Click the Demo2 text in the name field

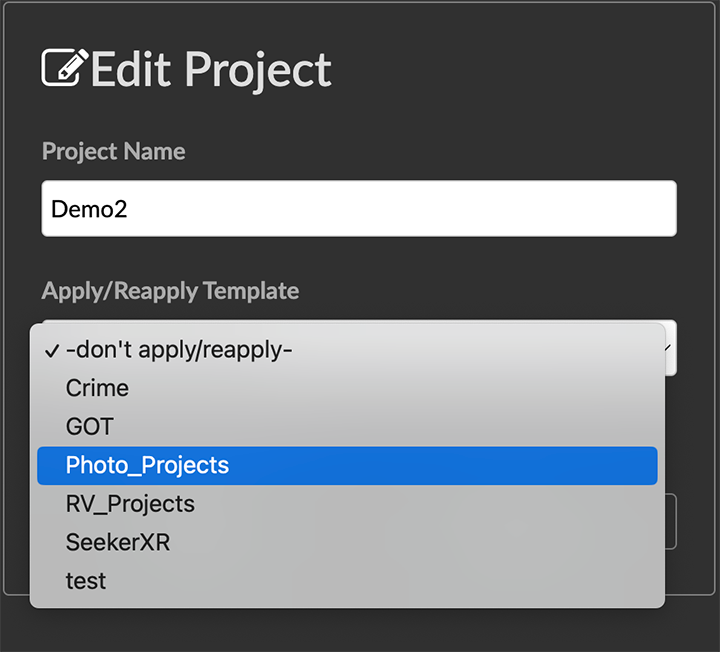[90, 209]
